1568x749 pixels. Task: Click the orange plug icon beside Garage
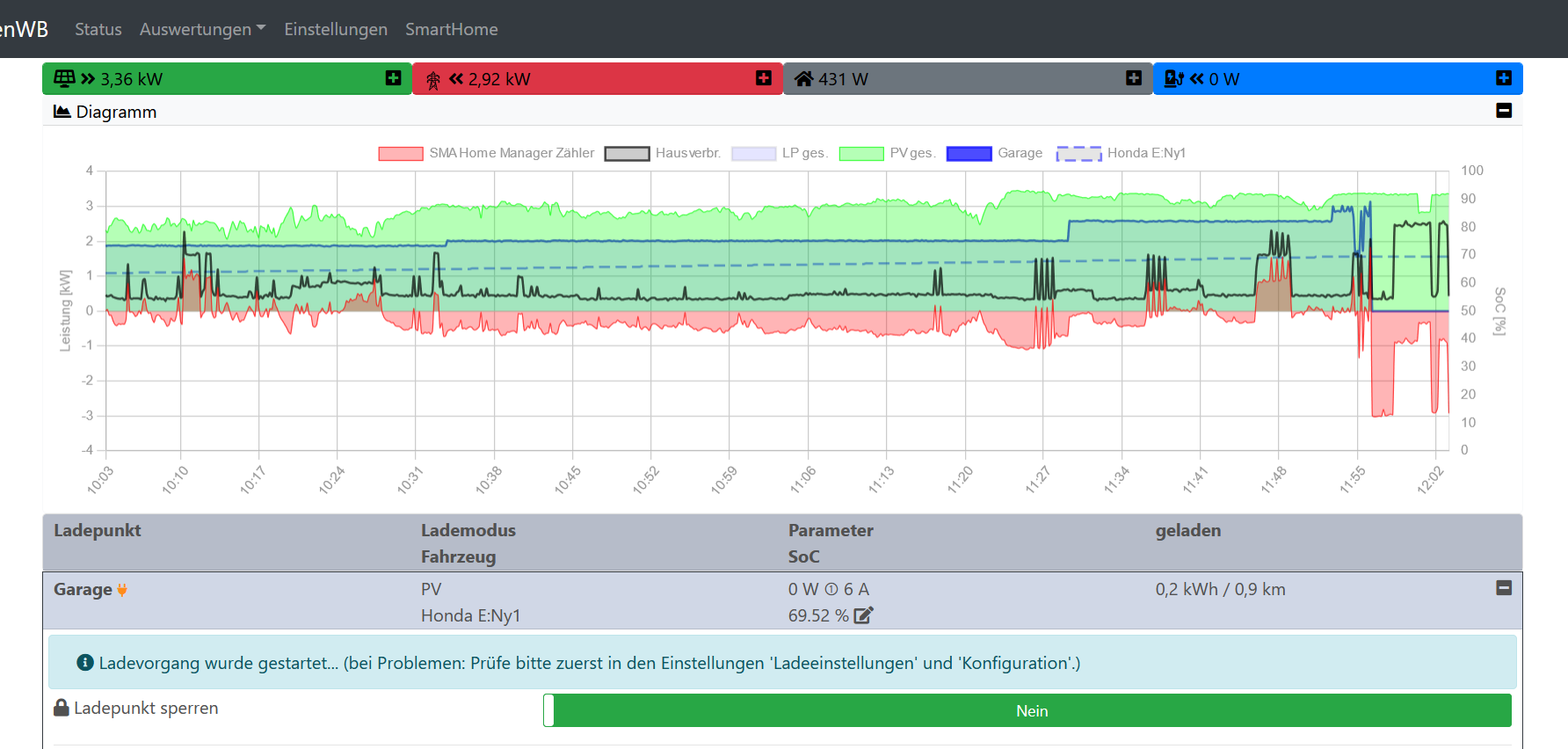122,590
